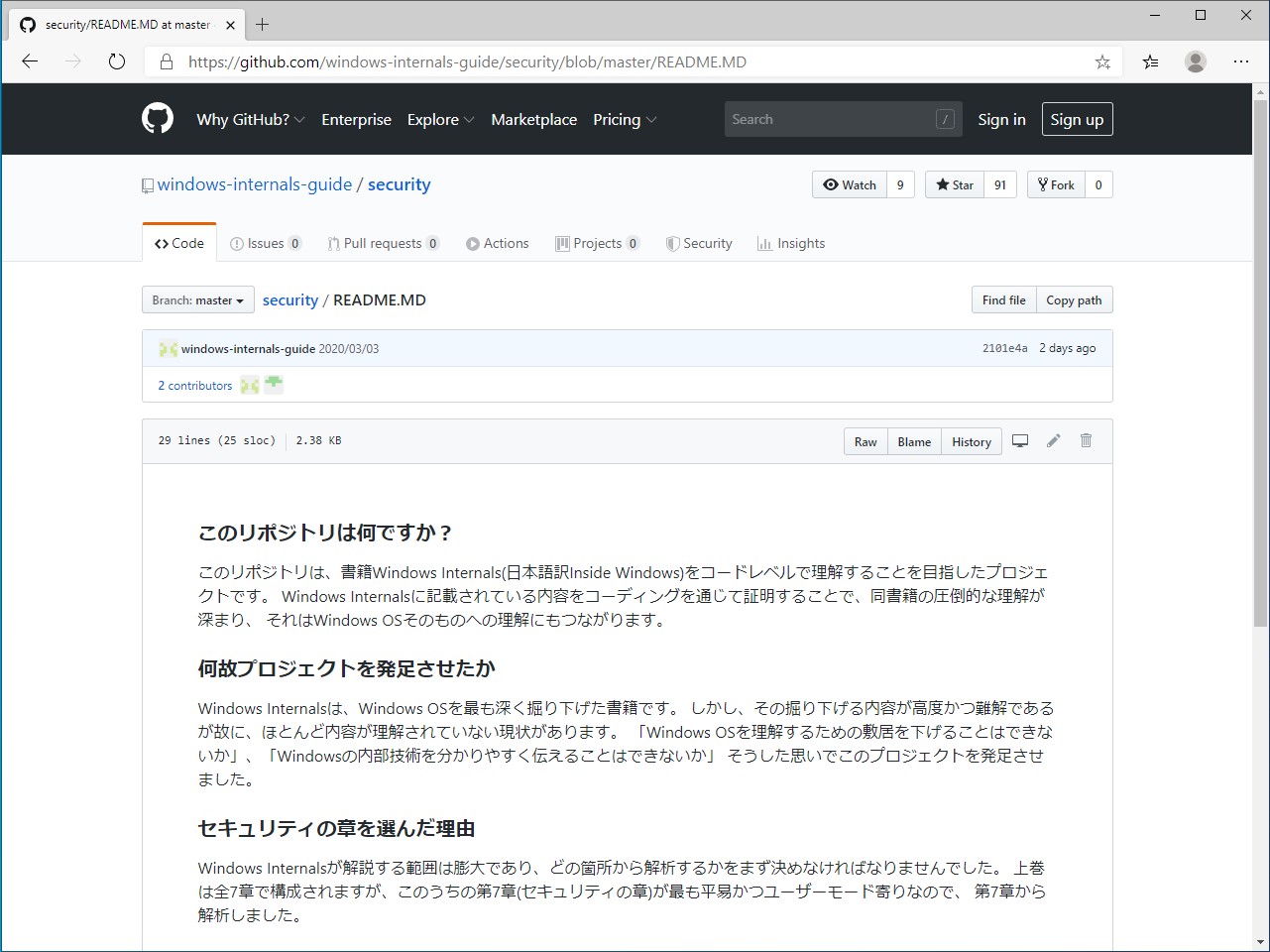Click the fork icon beside Fork
1270x952 pixels.
click(1041, 184)
